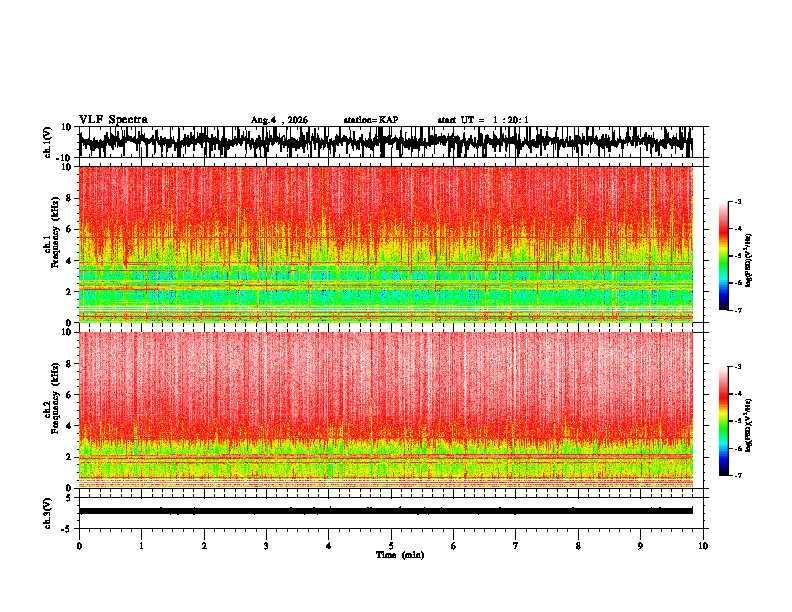
Task: Click the ch.2 PSD color scale bar
Action: pos(723,421)
